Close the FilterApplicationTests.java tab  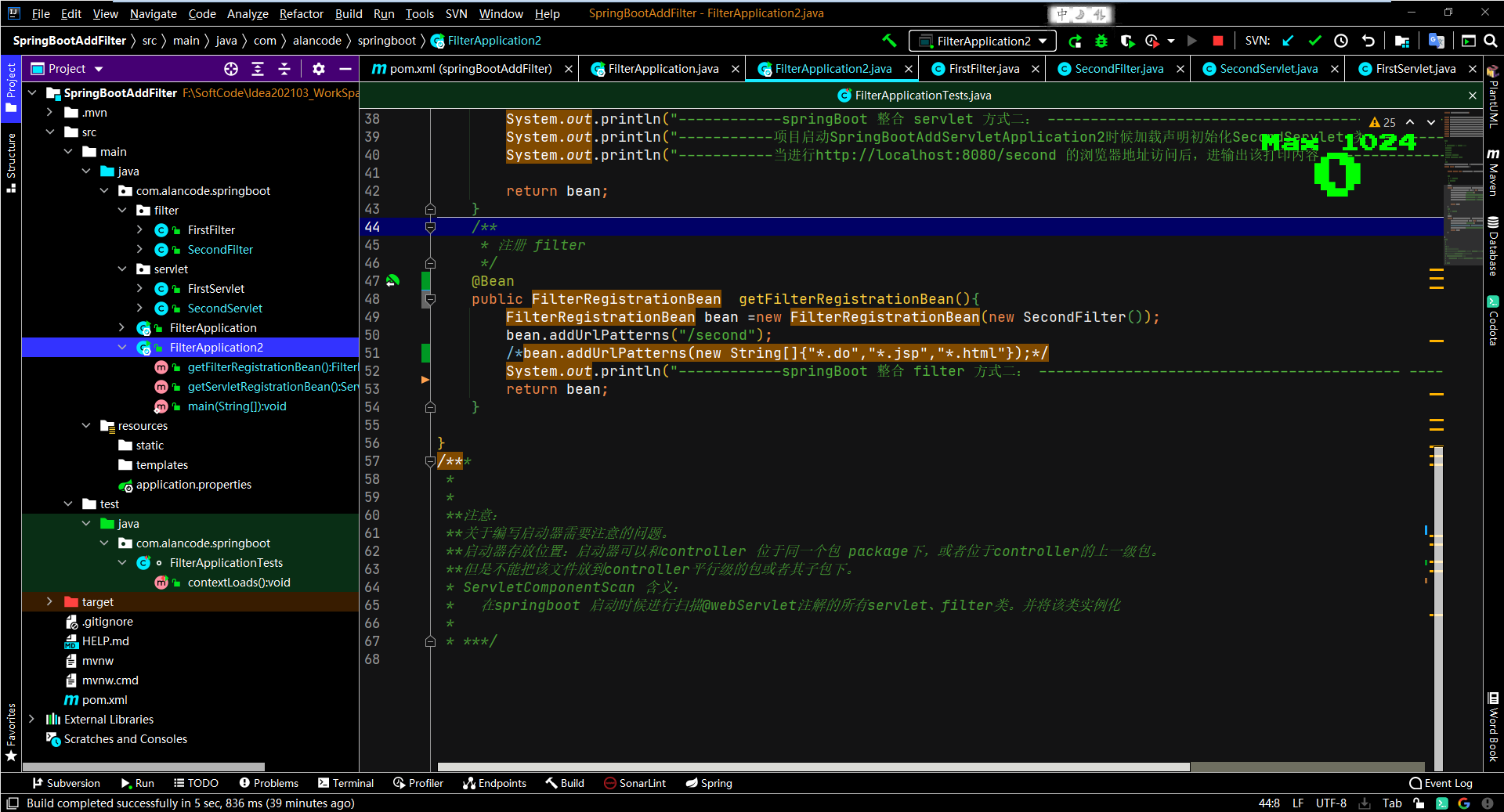tap(1472, 96)
